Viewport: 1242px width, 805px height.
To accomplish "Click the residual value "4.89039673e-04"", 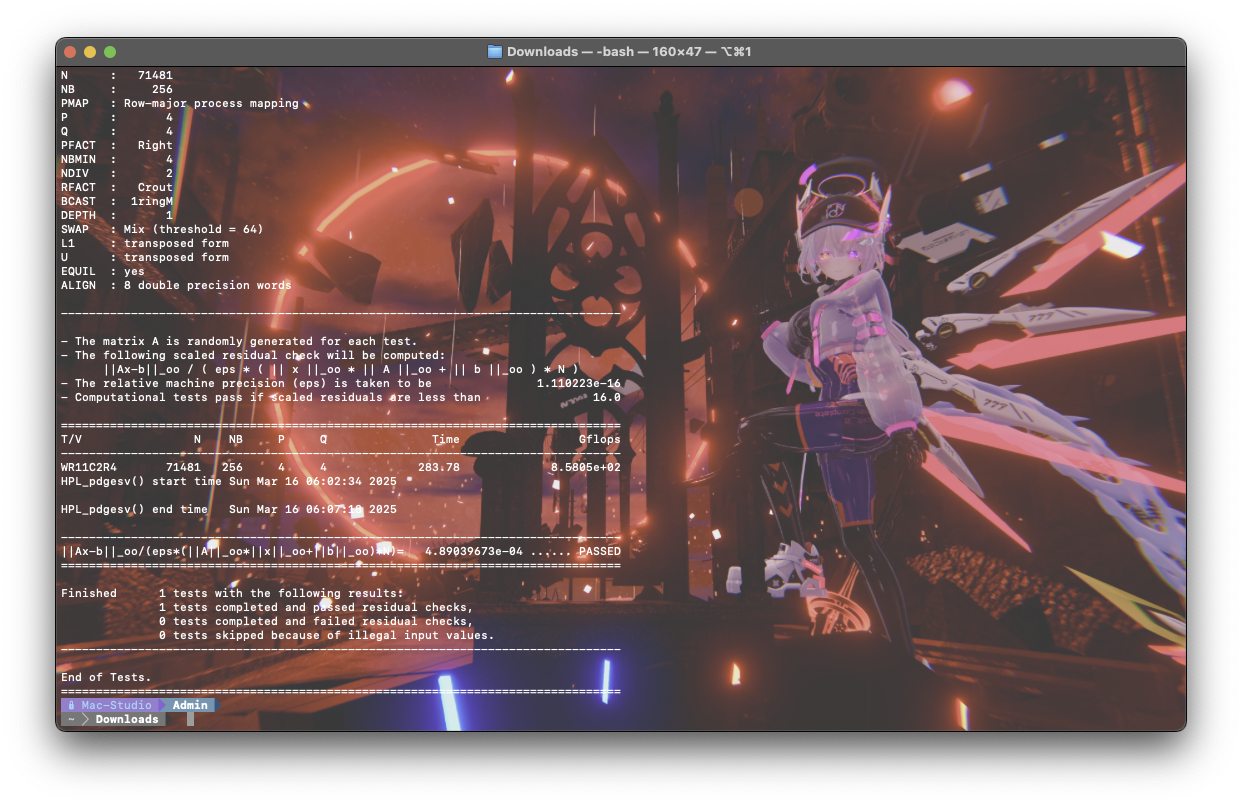I will click(474, 551).
